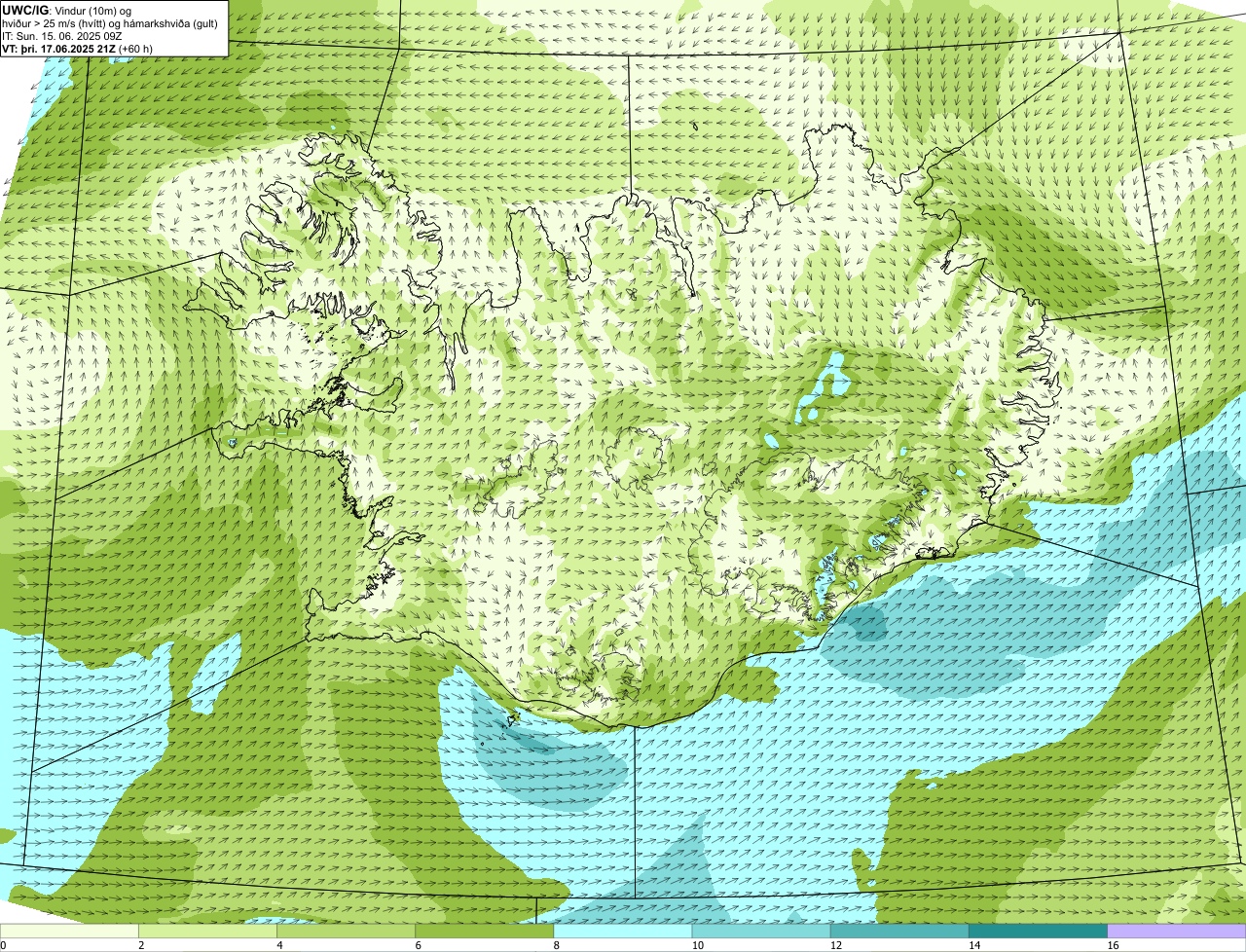Click the lavender legend swatch above 16 m/s

coord(1177,932)
